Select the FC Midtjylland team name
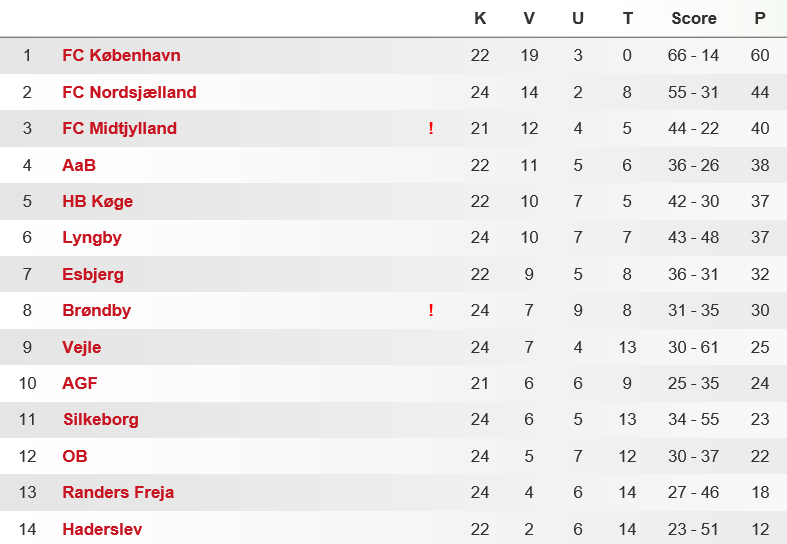Image resolution: width=787 pixels, height=544 pixels. point(119,128)
